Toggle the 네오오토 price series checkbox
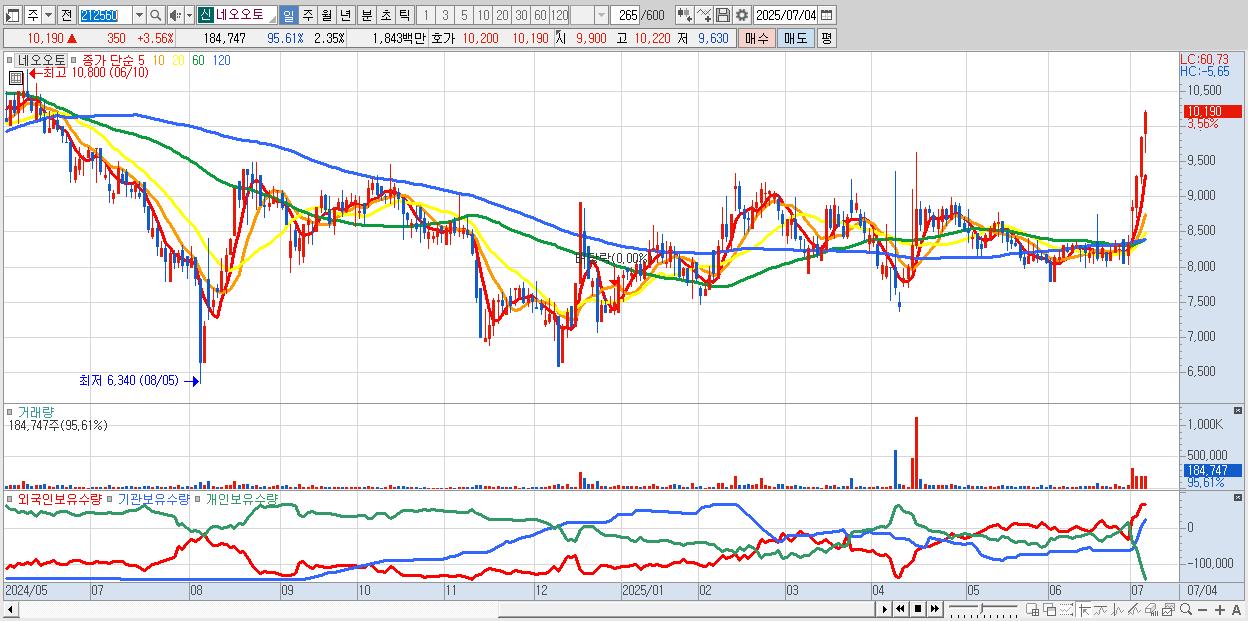1248x621 pixels. coord(11,60)
